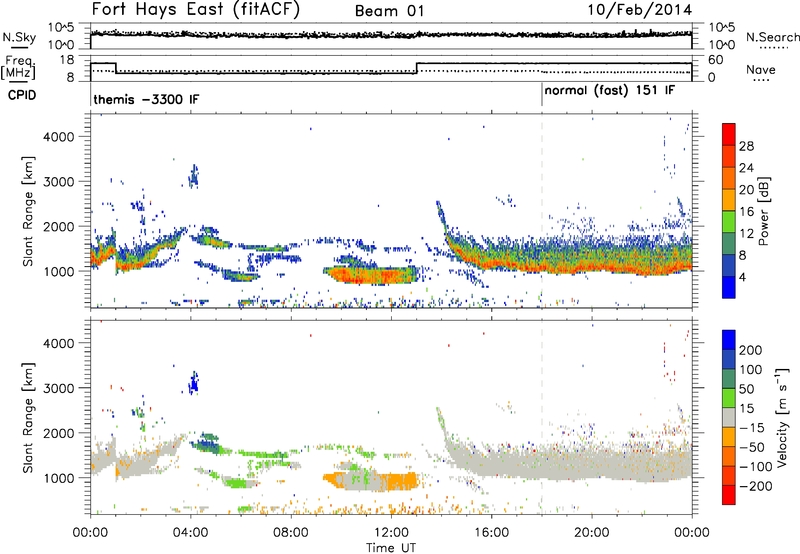Viewport: 800px width, 554px height.
Task: Click '1000' range tick of velocity panel
Action: point(58,478)
